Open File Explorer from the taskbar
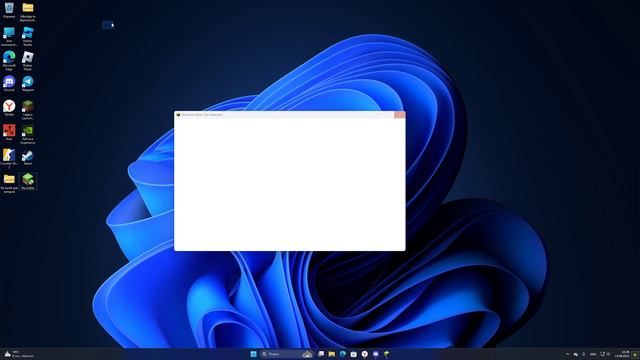Viewport: 640px width, 360px height. coord(332,354)
